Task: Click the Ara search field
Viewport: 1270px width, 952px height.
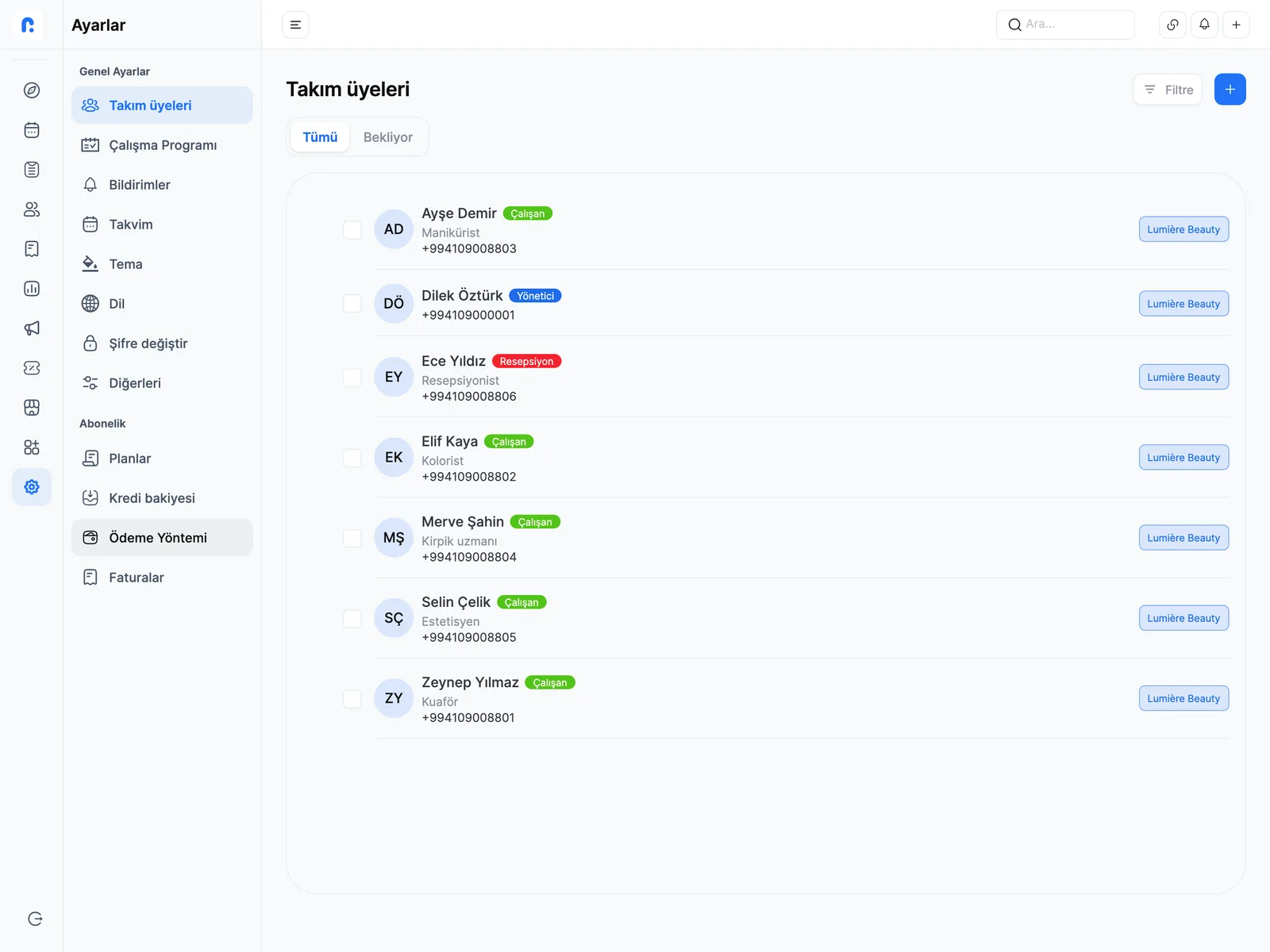Action: pos(1065,25)
